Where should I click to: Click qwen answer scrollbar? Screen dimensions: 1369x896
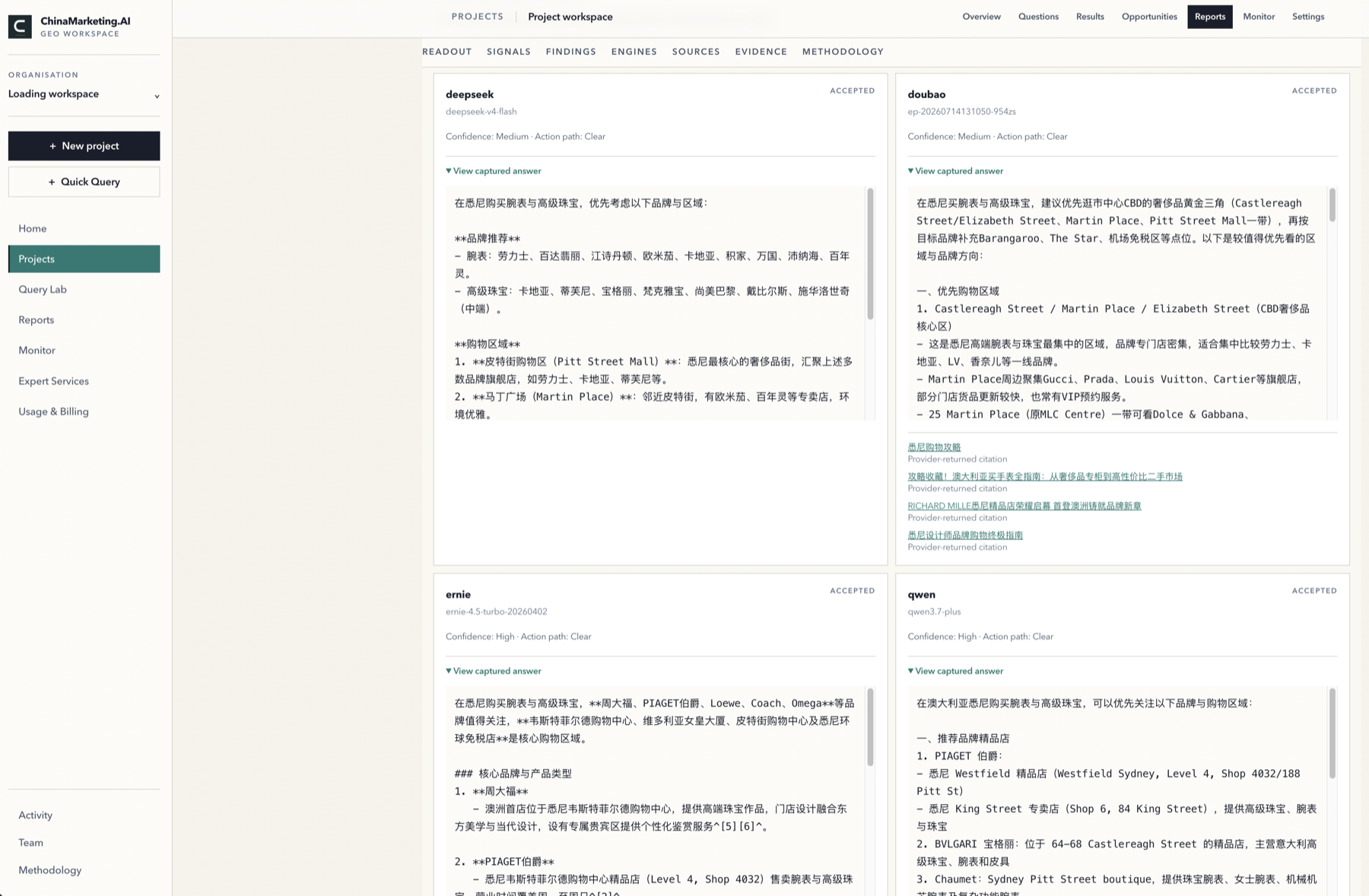tap(1332, 734)
